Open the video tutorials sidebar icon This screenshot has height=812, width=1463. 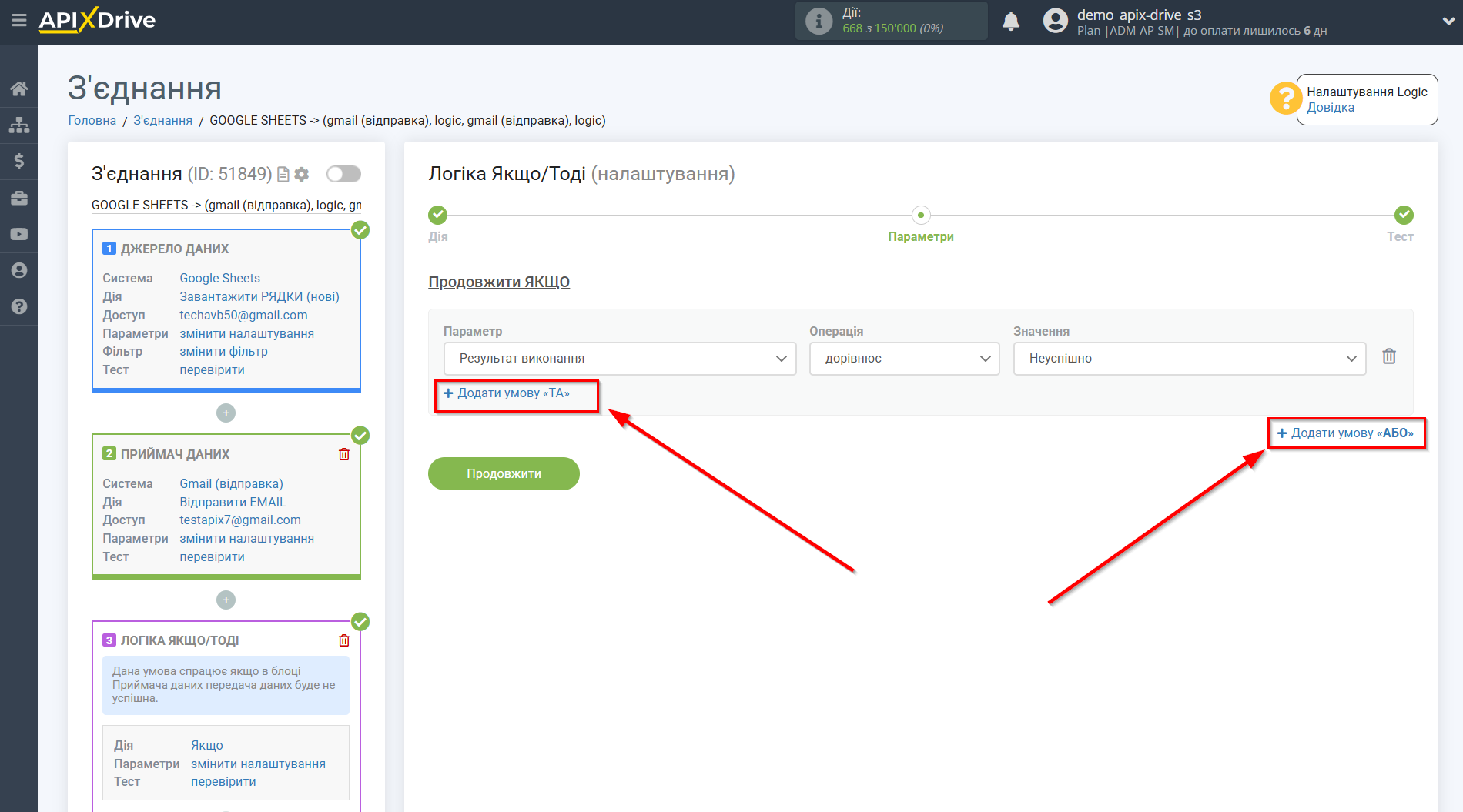[x=19, y=234]
